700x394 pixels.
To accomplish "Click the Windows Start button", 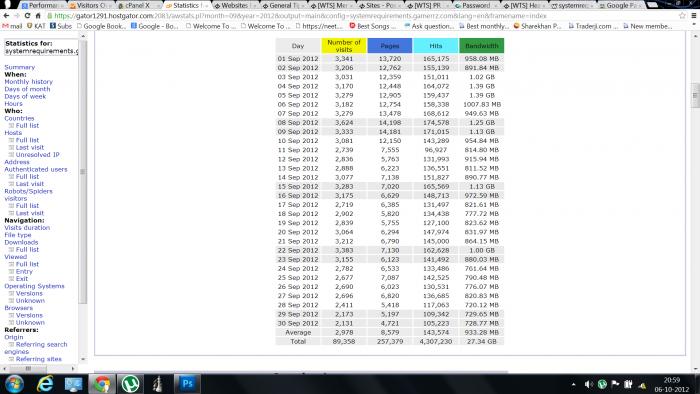I will coord(14,384).
